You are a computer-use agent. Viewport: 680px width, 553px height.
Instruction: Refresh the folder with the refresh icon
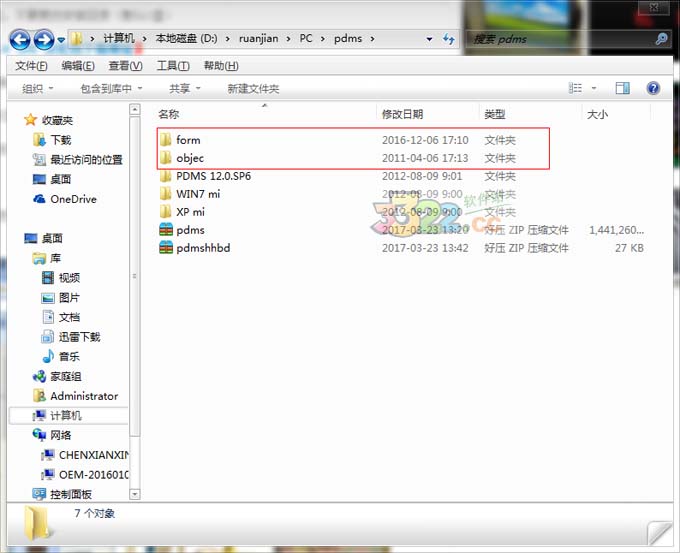[449, 39]
